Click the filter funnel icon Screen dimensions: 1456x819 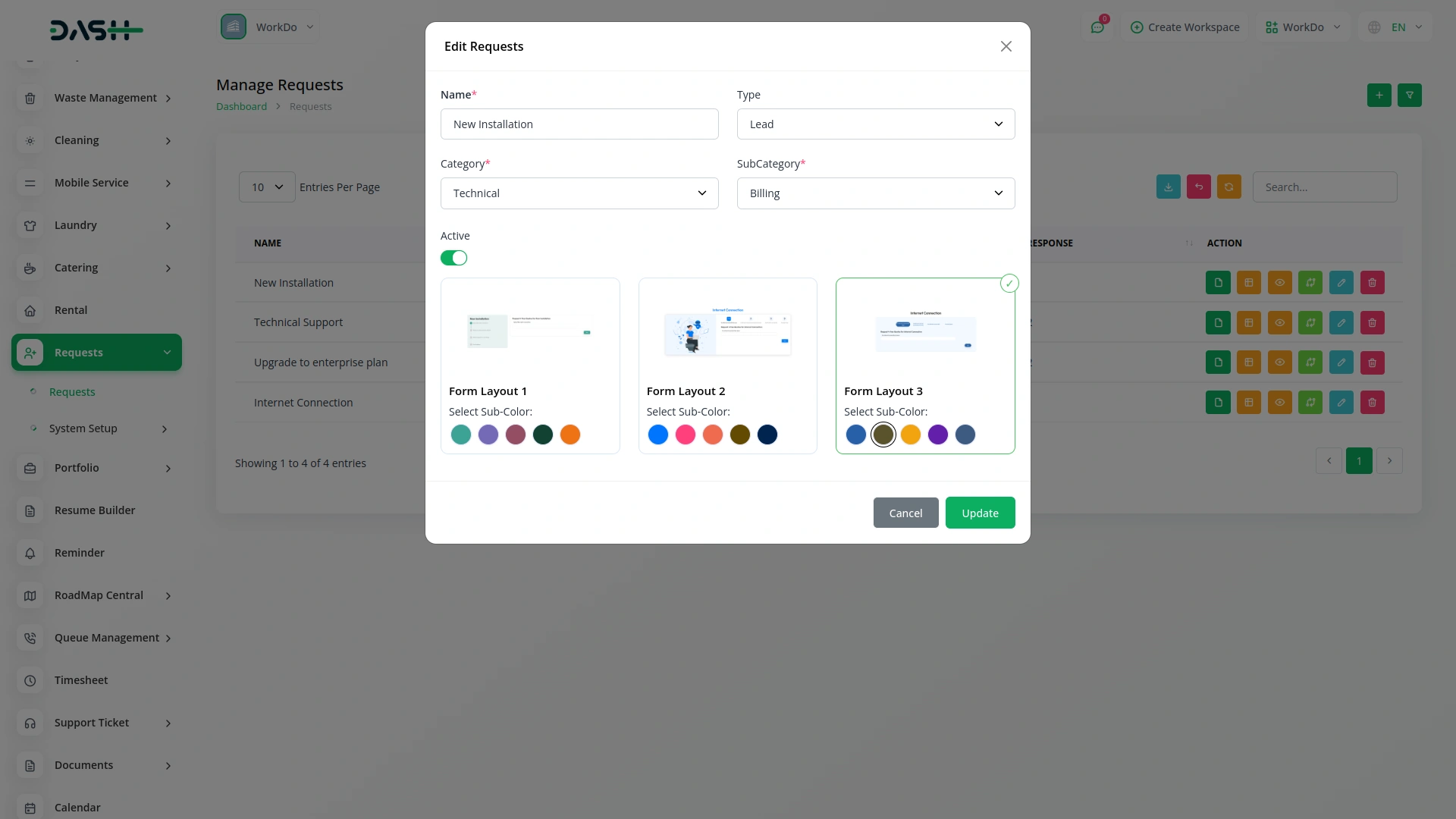(1409, 96)
